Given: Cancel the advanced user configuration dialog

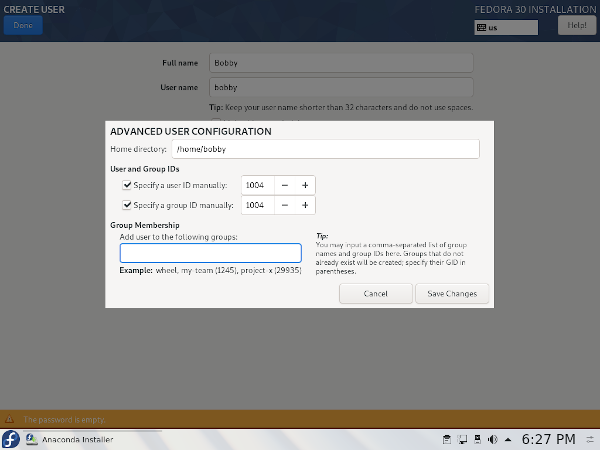Looking at the screenshot, I should coord(376,294).
